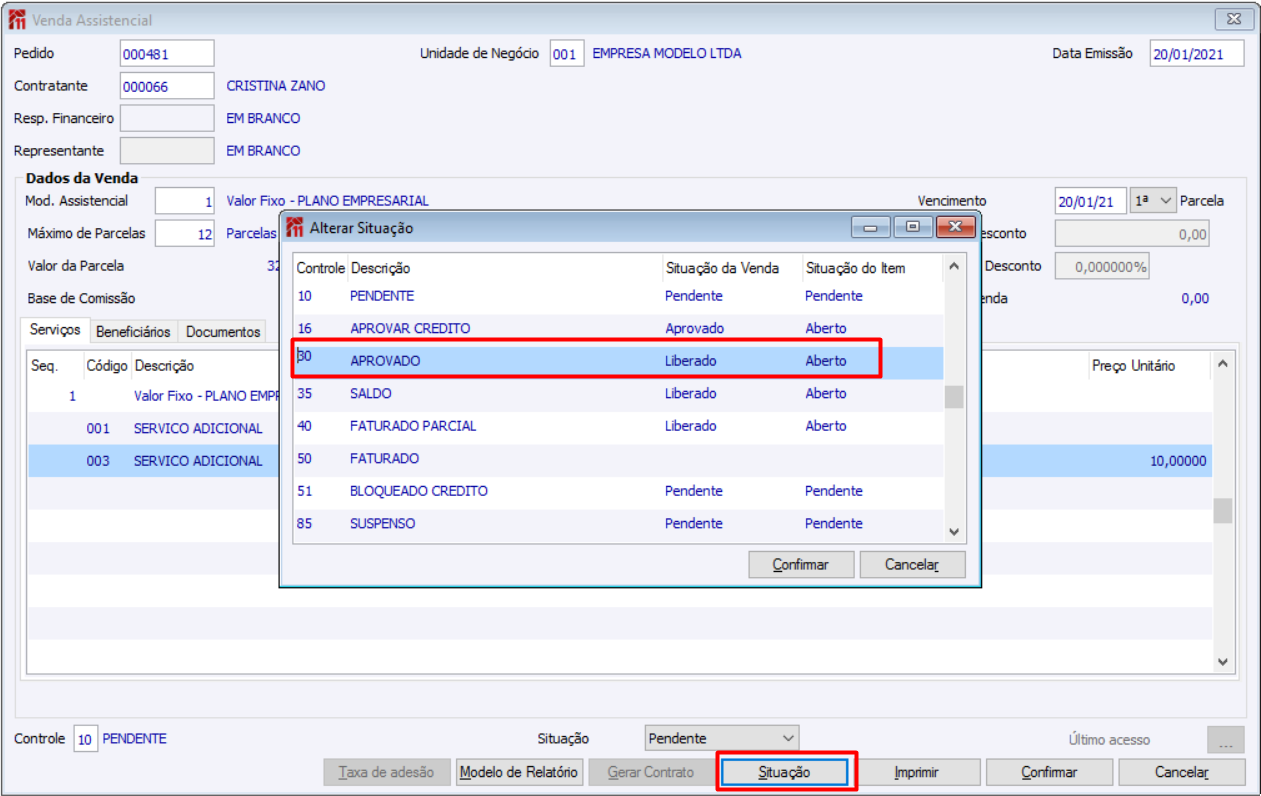Switch to the Serviços tab
The width and height of the screenshot is (1261, 796).
coord(55,330)
